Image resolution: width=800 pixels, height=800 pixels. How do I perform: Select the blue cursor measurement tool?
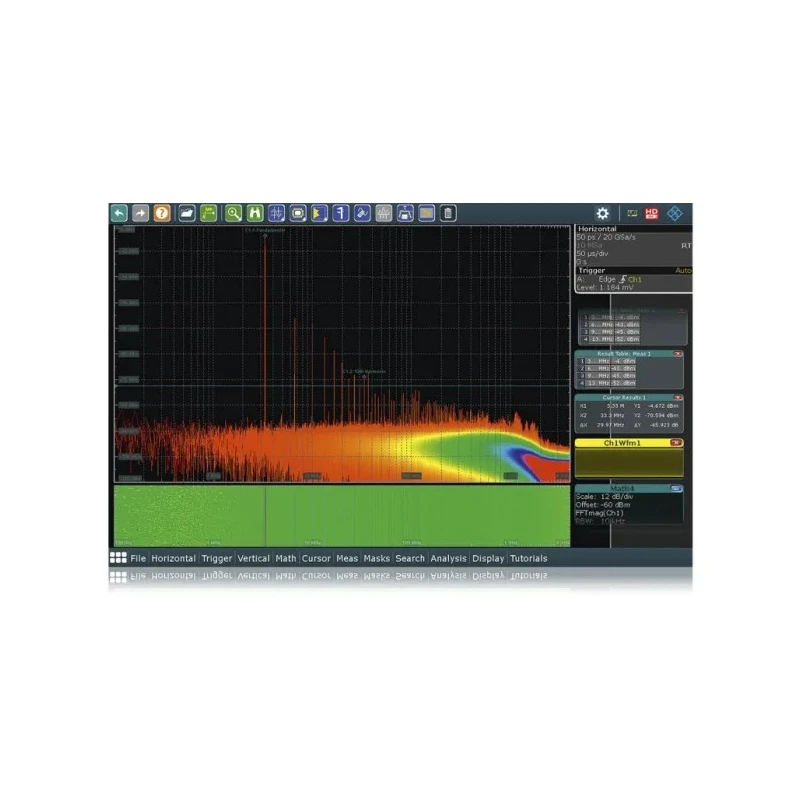point(277,213)
